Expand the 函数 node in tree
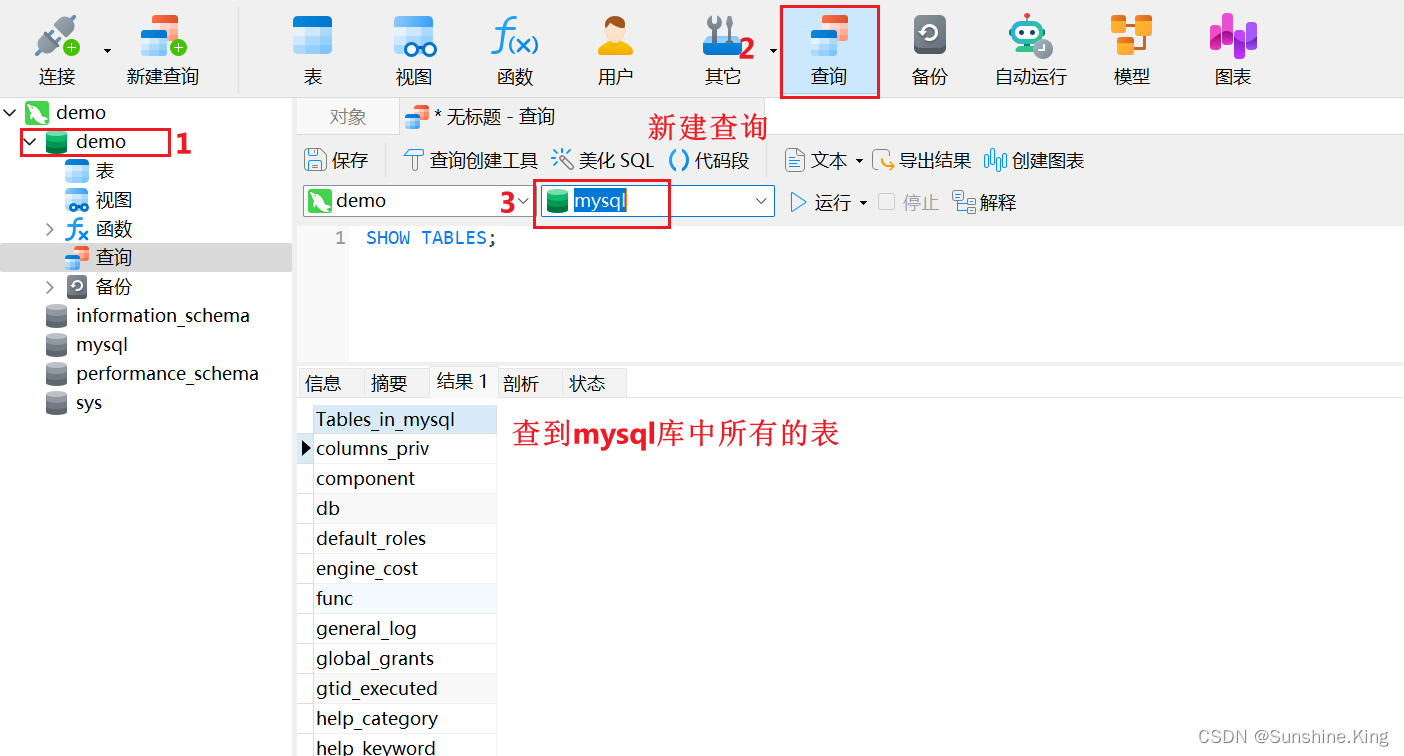The image size is (1404, 756). [50, 229]
